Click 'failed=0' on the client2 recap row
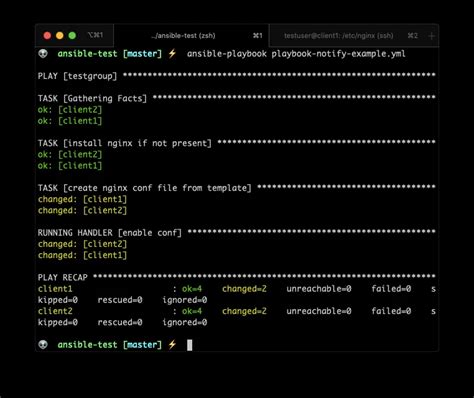The height and width of the screenshot is (398, 474). click(x=391, y=311)
